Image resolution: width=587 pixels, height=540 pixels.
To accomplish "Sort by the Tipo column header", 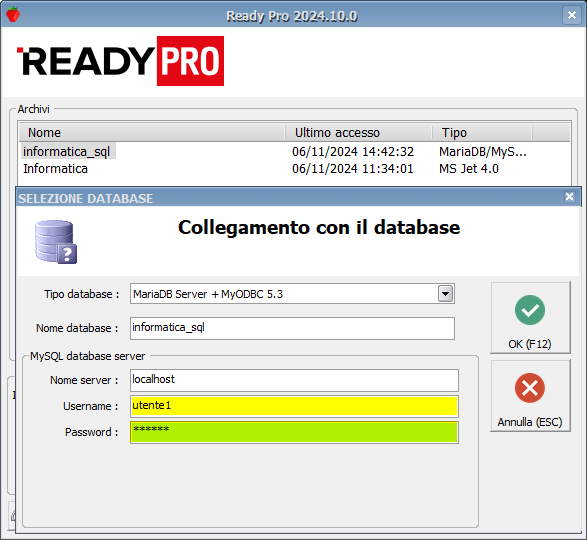I will (x=482, y=133).
